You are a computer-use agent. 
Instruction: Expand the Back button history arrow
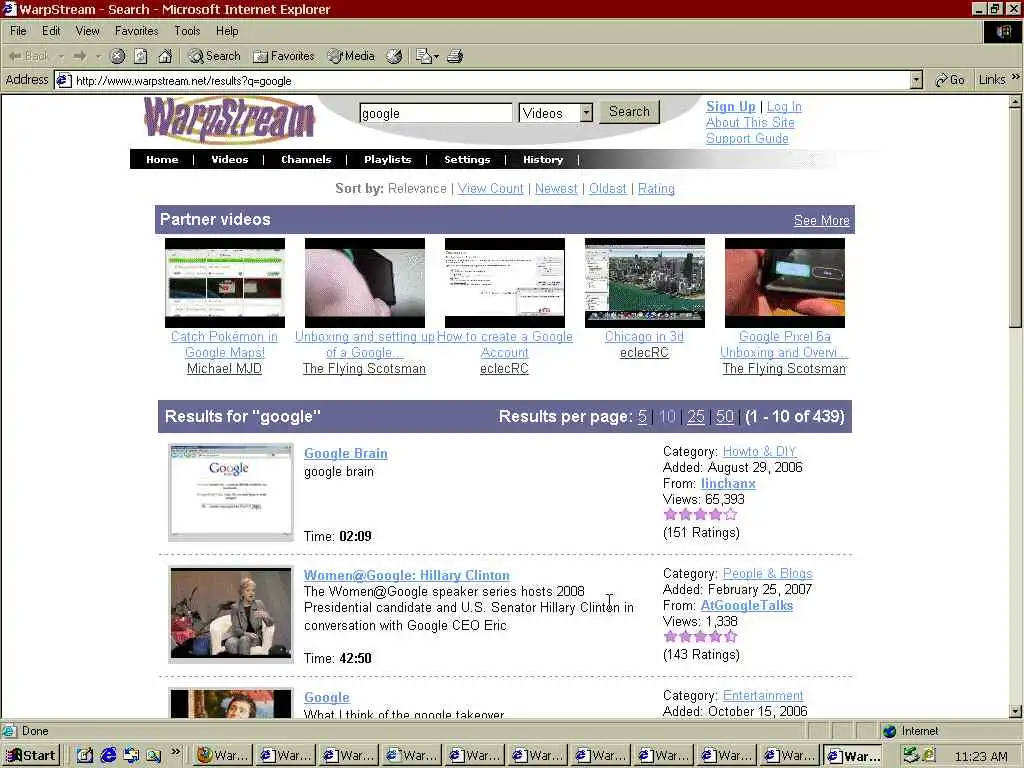pos(61,56)
